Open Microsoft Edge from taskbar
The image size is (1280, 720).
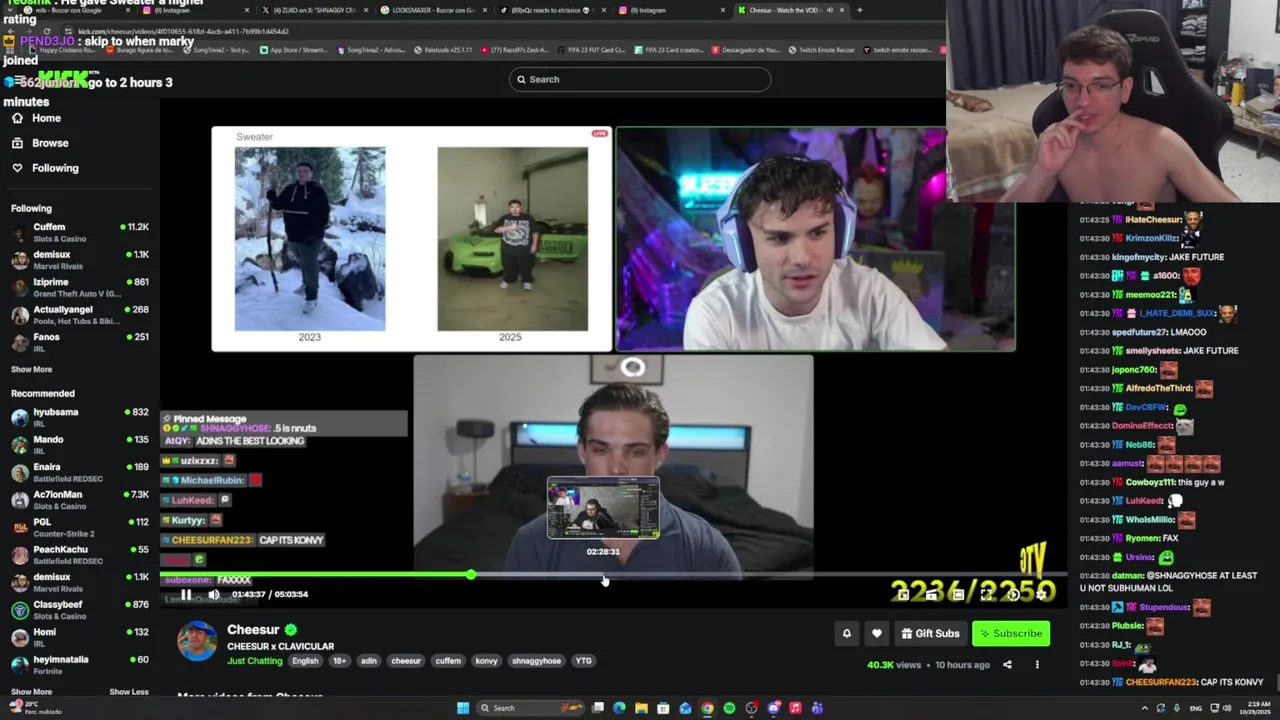[619, 708]
